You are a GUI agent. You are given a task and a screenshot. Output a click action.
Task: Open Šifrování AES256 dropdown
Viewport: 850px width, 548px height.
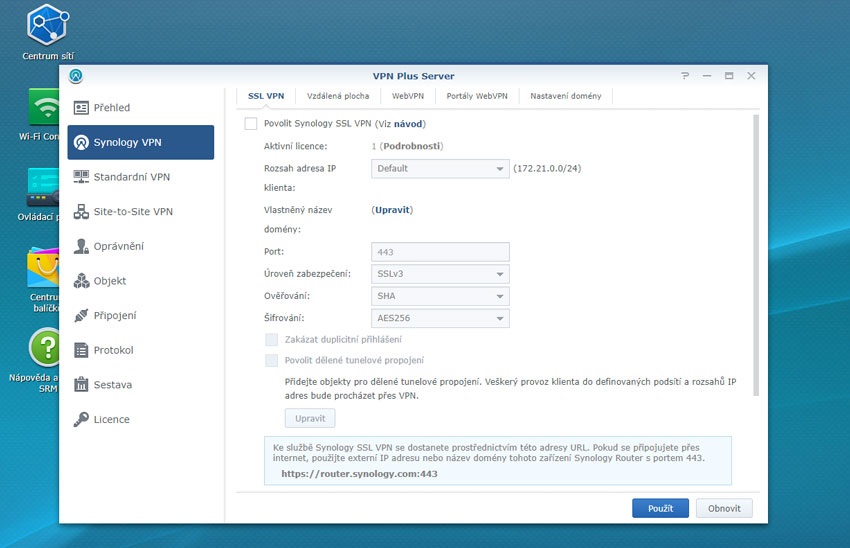click(x=440, y=318)
